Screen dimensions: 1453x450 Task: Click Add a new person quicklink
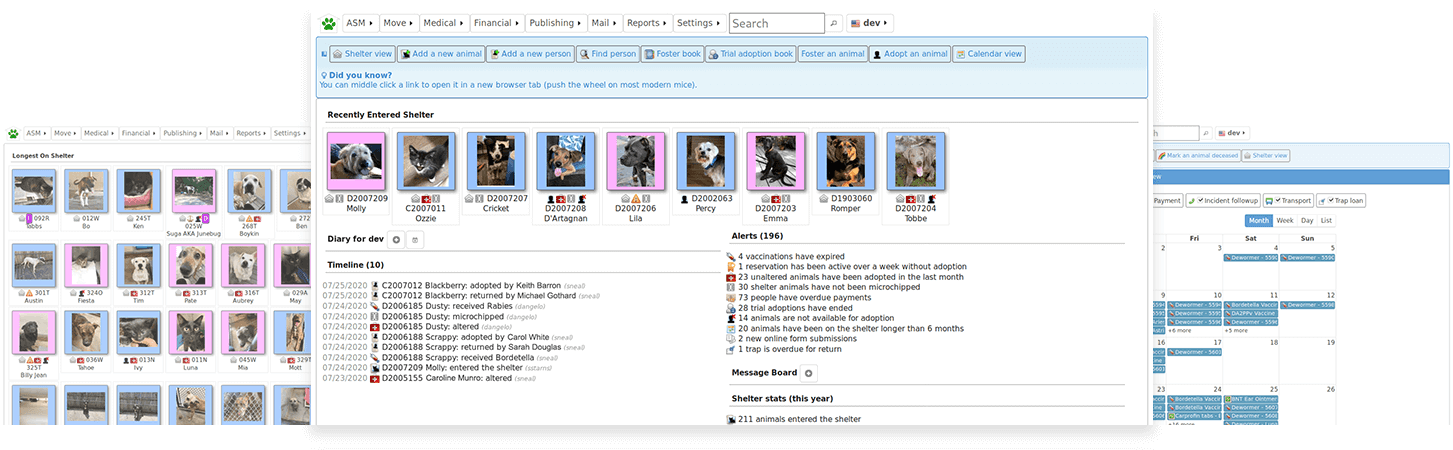[530, 54]
